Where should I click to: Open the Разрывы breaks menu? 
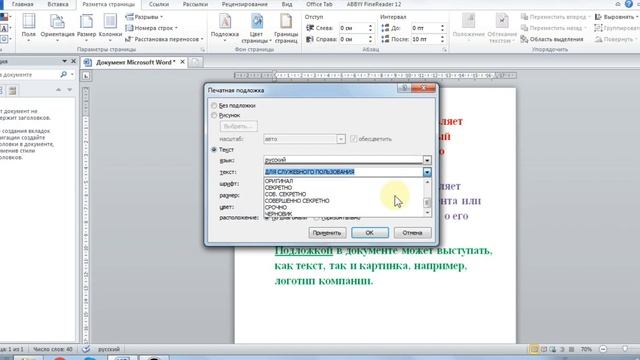pos(144,17)
